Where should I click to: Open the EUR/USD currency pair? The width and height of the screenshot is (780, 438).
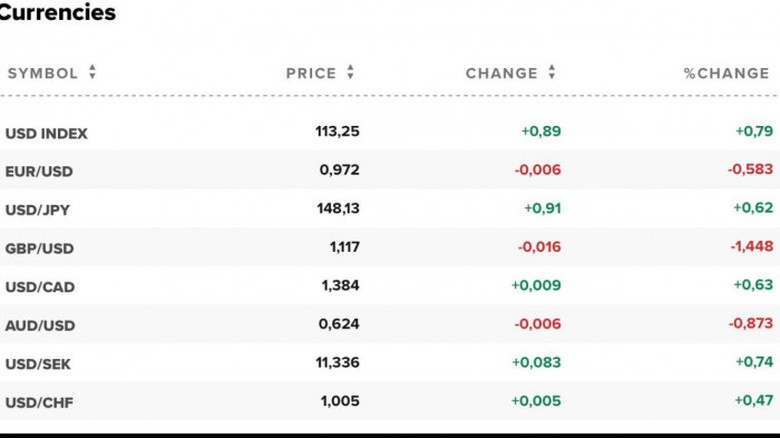point(39,171)
